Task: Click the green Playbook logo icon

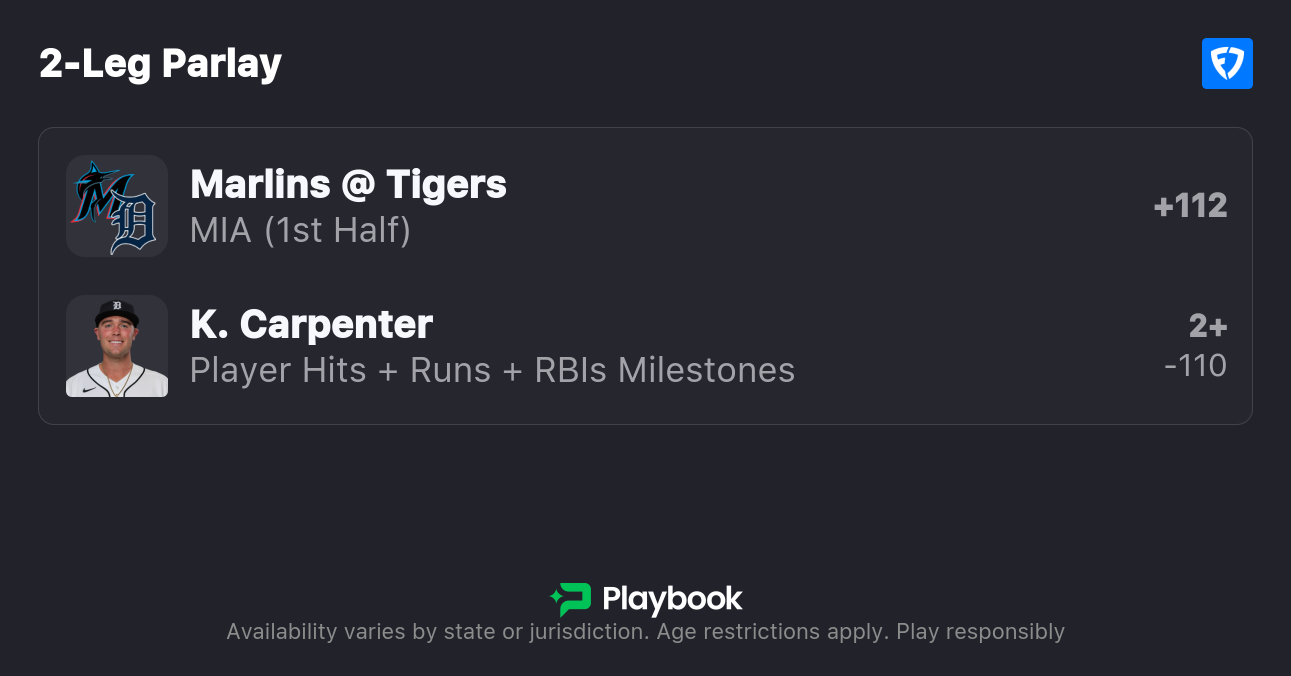Action: (571, 599)
